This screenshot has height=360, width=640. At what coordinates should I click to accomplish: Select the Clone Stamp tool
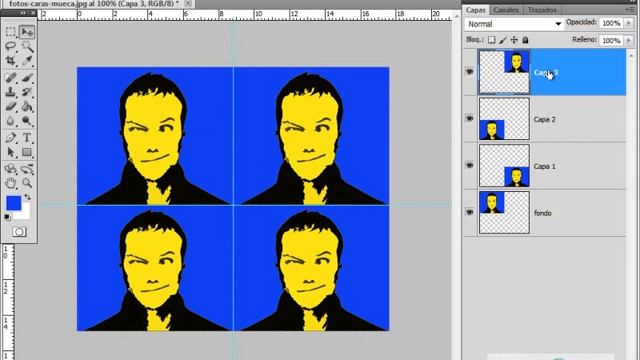click(x=11, y=92)
